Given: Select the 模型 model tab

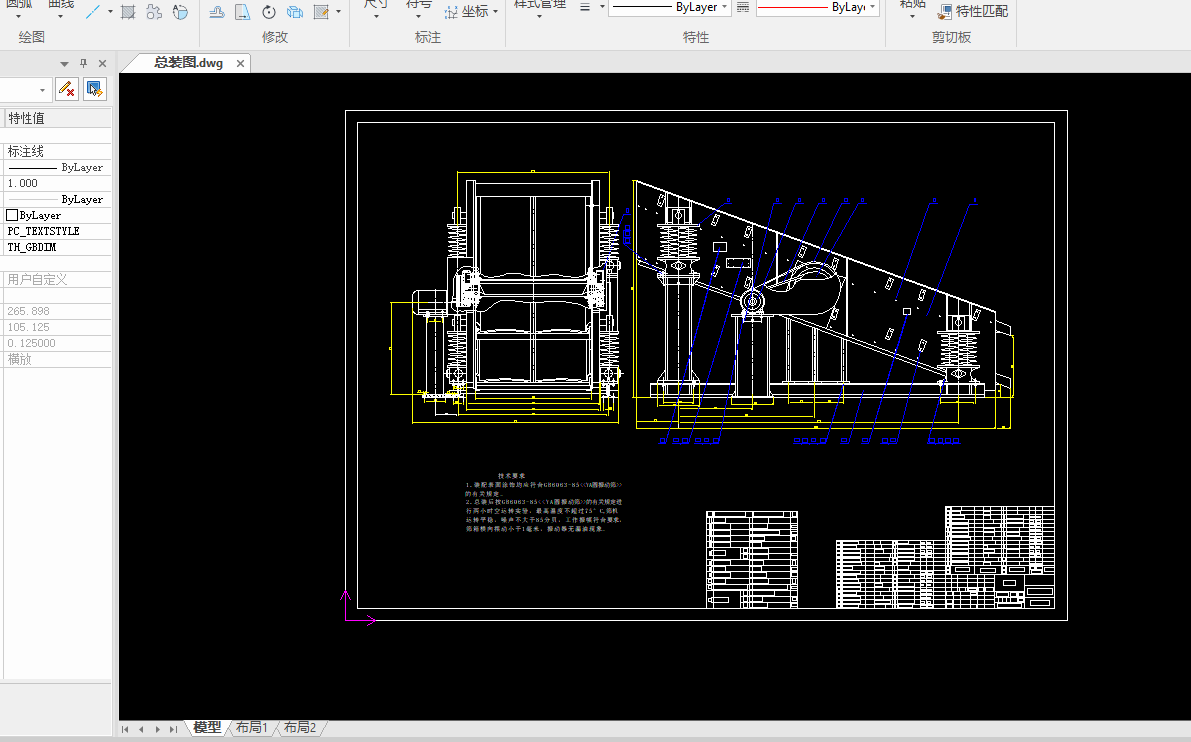Looking at the screenshot, I should click(207, 728).
